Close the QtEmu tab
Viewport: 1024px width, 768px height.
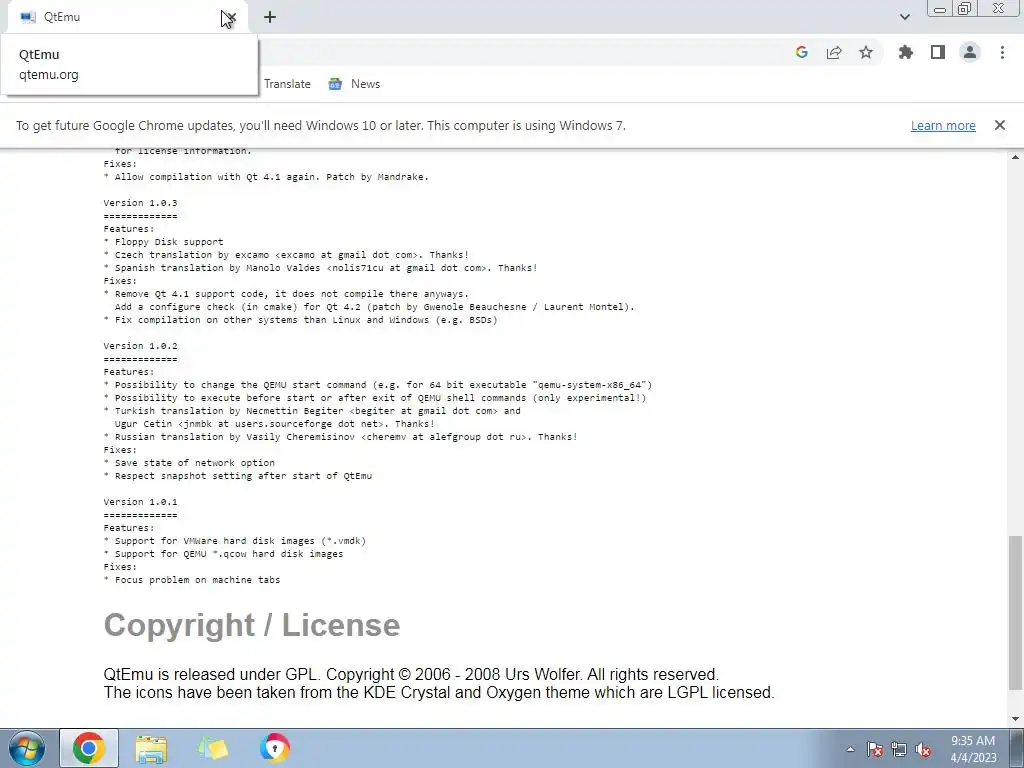pos(231,17)
